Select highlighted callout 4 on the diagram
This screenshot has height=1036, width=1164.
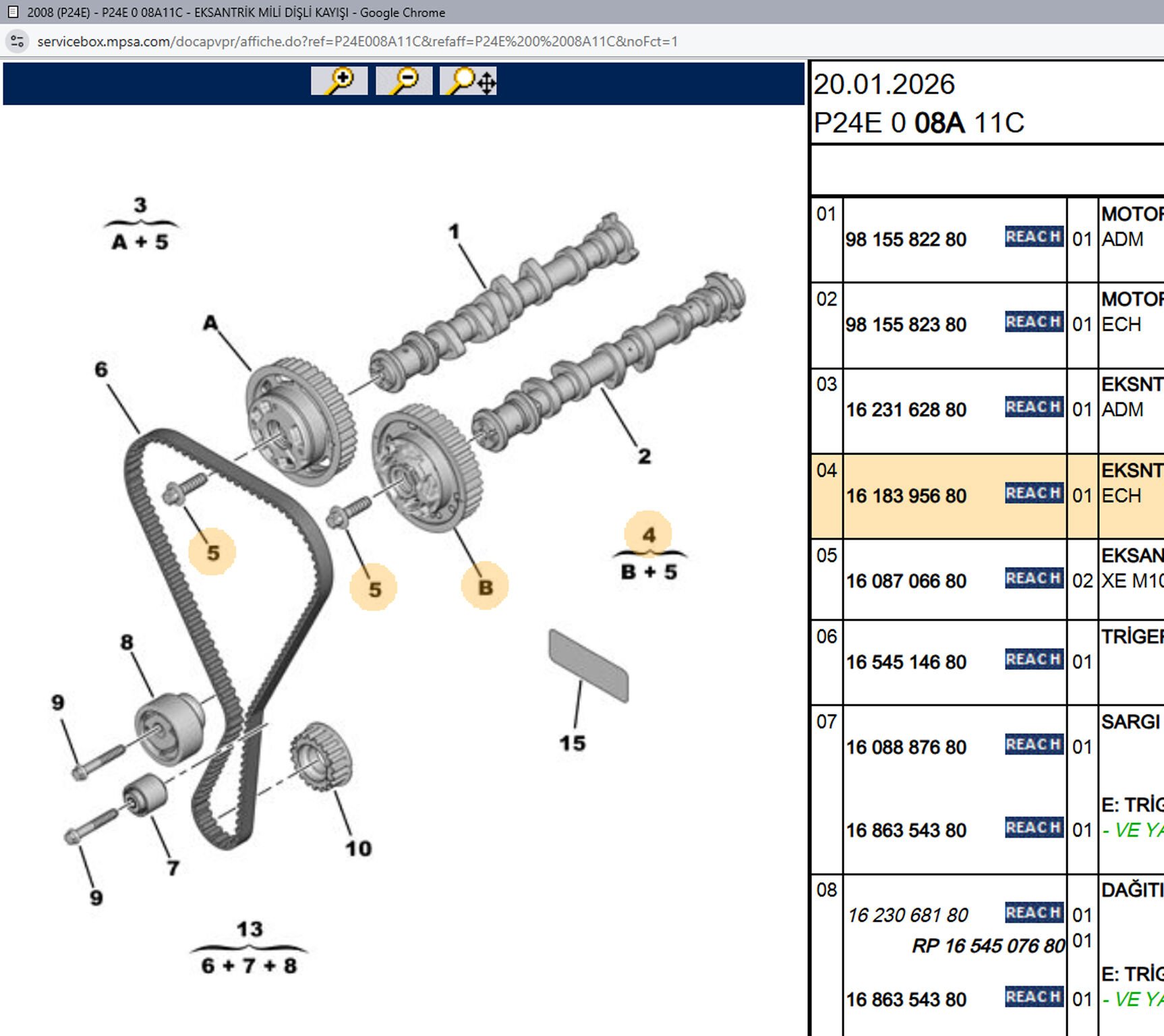coord(648,535)
